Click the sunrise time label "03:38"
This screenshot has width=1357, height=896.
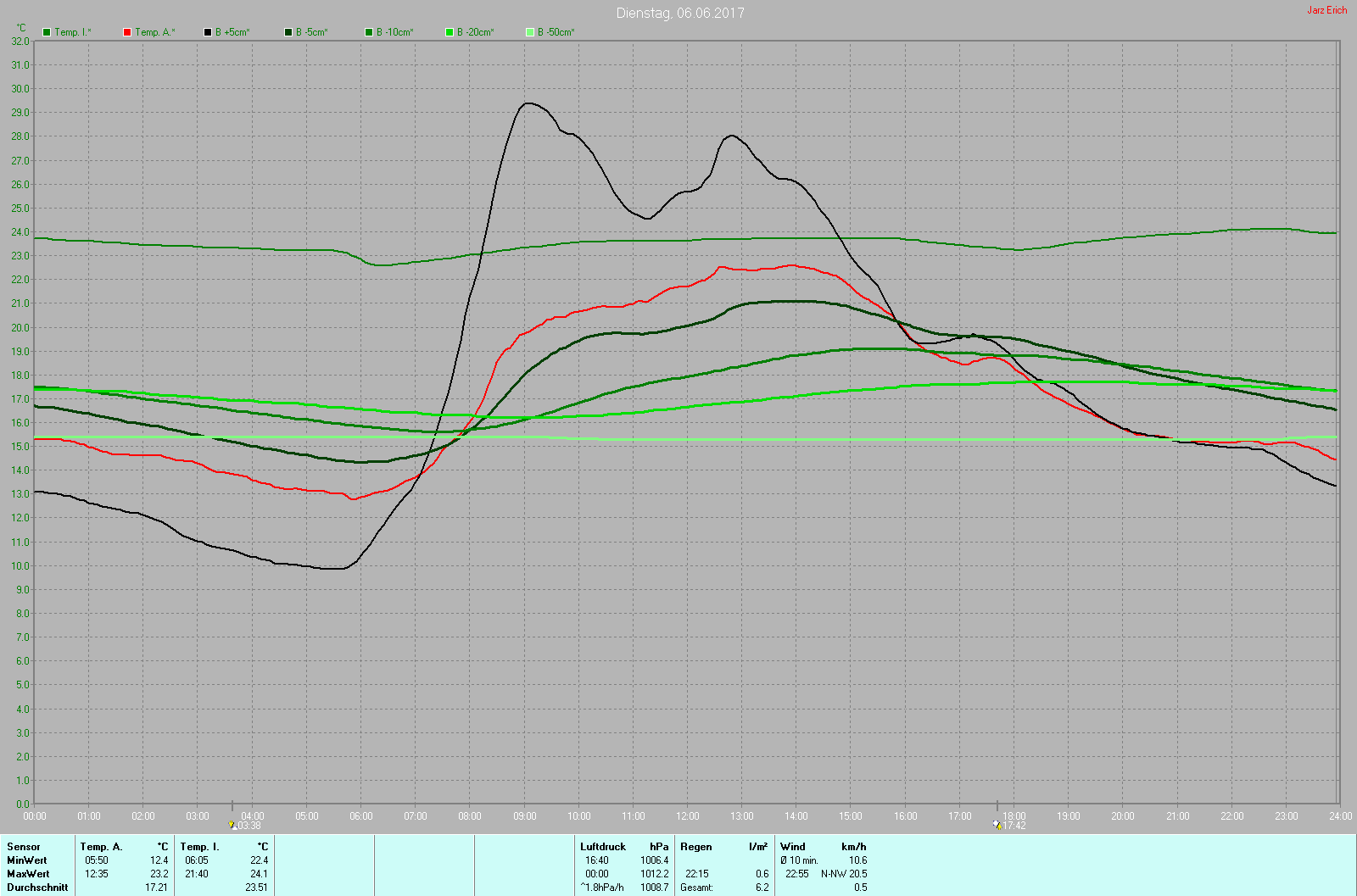tap(249, 826)
